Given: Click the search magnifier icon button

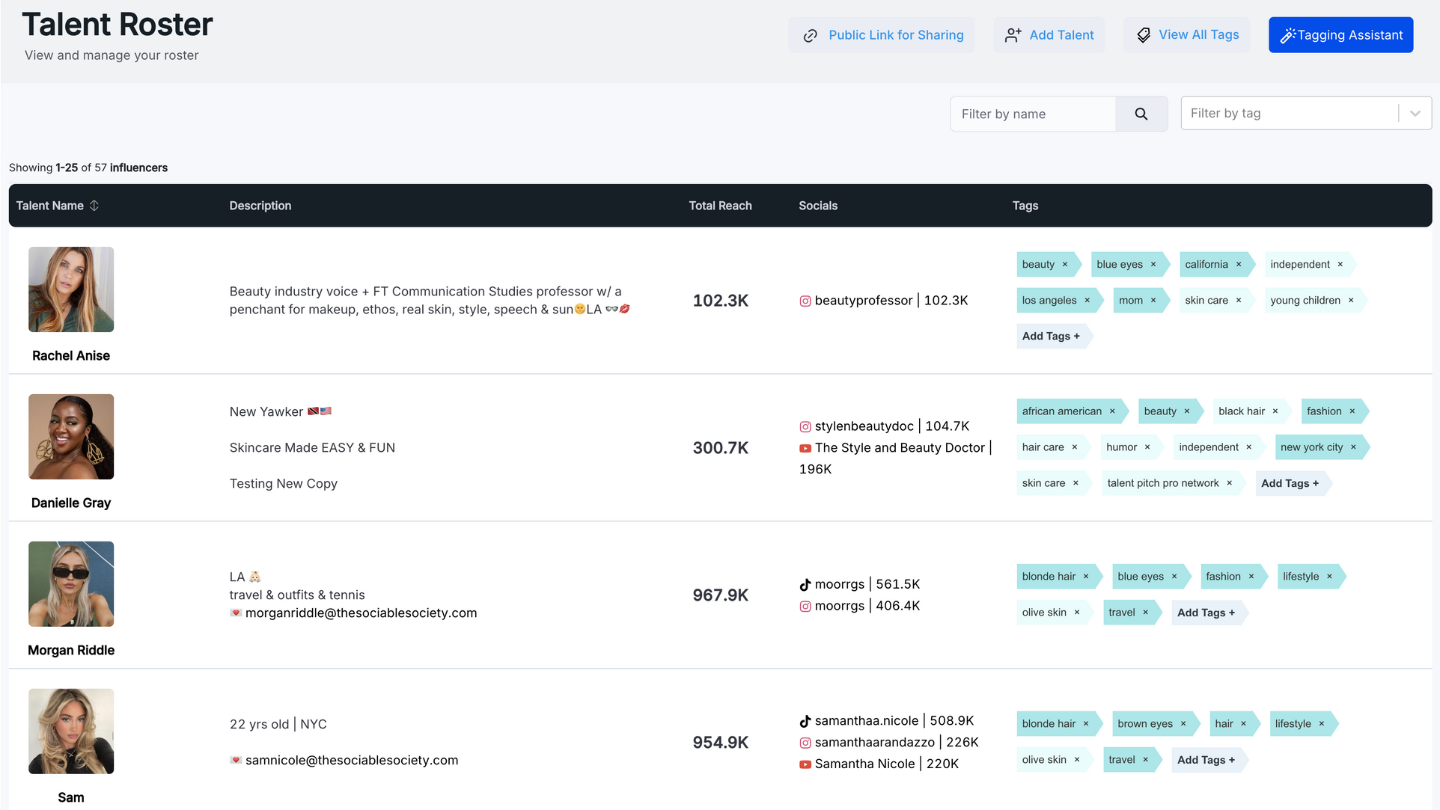Looking at the screenshot, I should [x=1141, y=114].
